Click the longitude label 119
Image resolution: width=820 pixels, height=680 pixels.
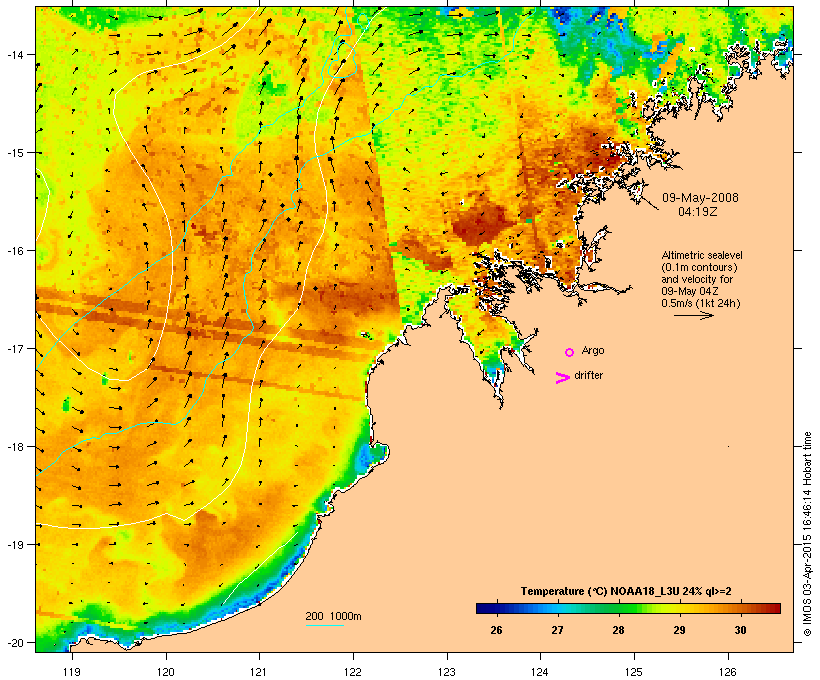pyautogui.click(x=72, y=672)
